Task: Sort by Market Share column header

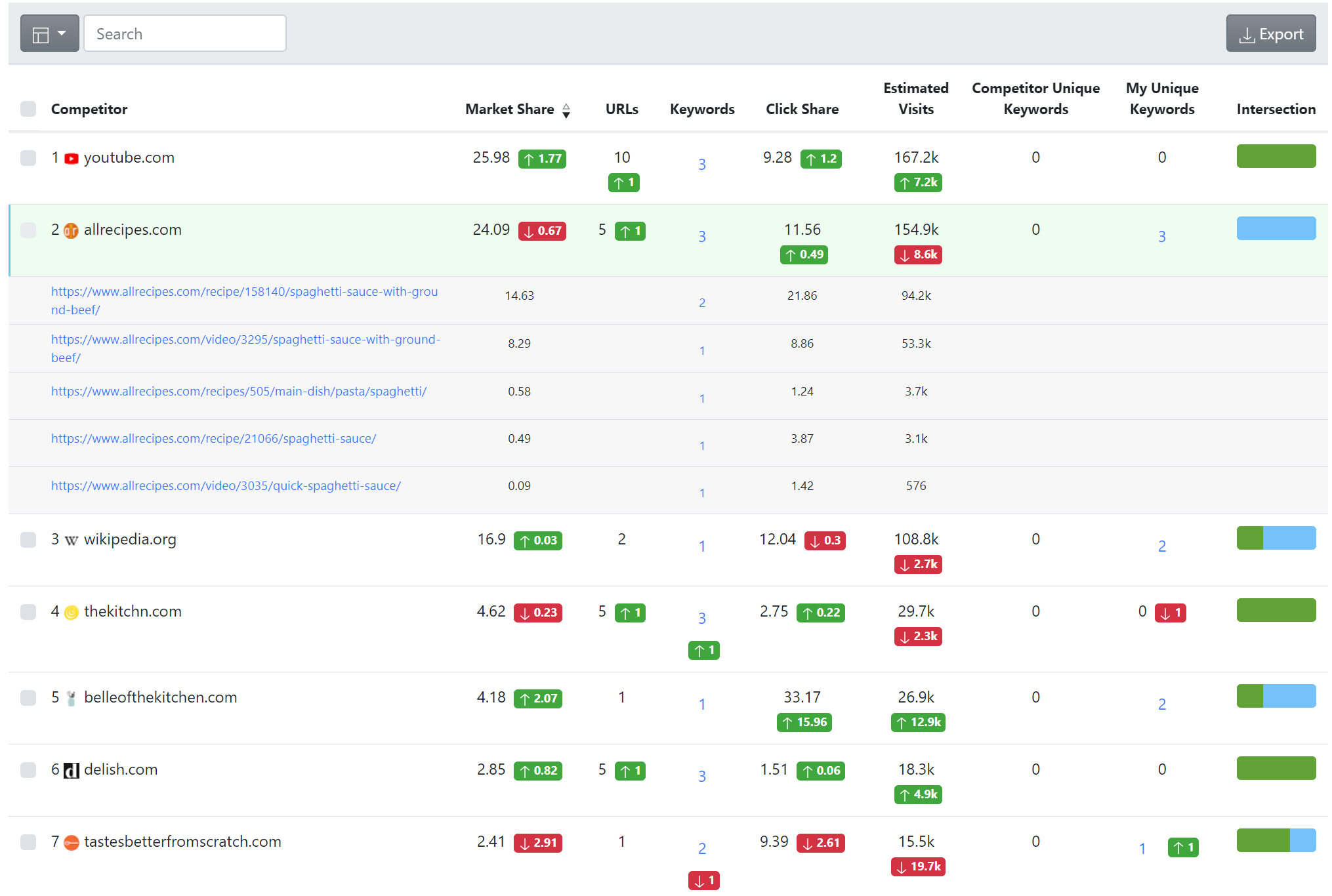Action: pos(510,109)
